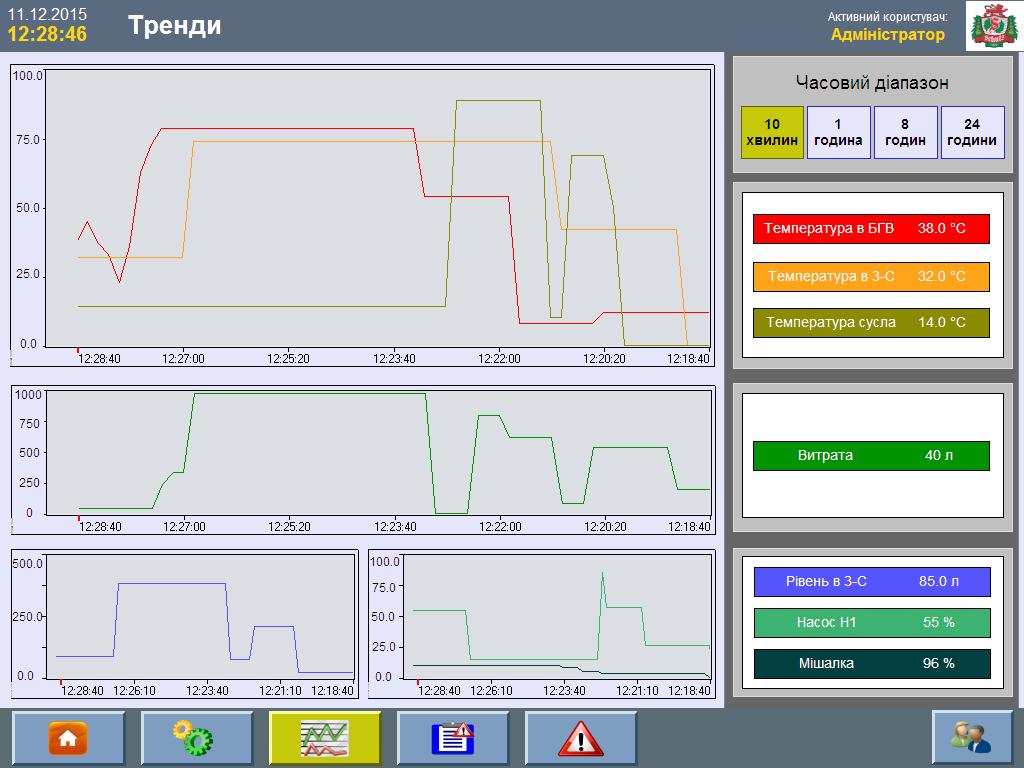Open alarms with the warning triangle icon

point(581,738)
